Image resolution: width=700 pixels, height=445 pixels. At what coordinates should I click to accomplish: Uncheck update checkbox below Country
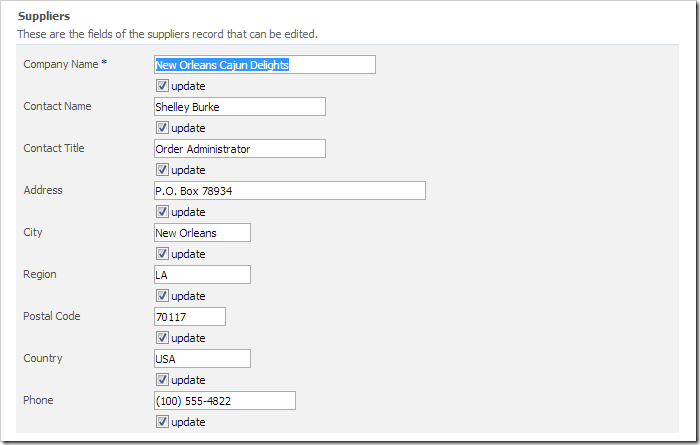click(162, 380)
